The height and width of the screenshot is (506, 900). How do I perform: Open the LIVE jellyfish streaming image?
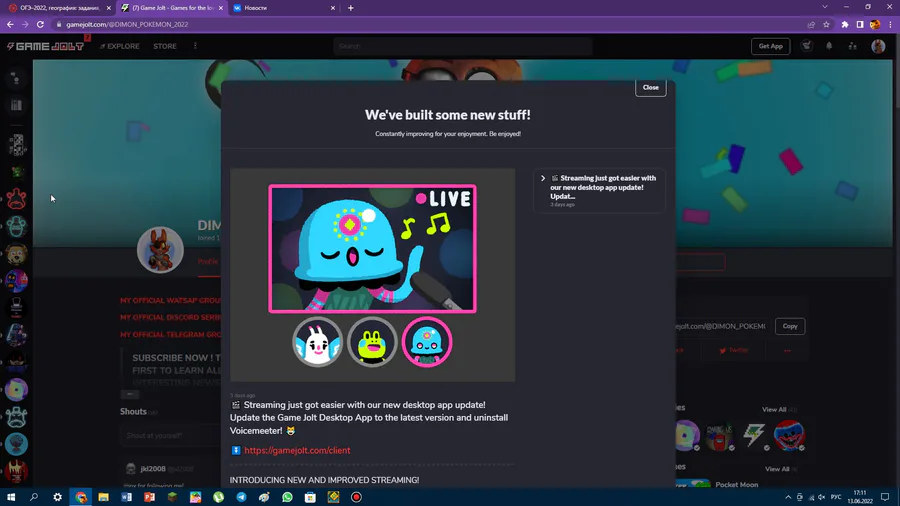(372, 248)
